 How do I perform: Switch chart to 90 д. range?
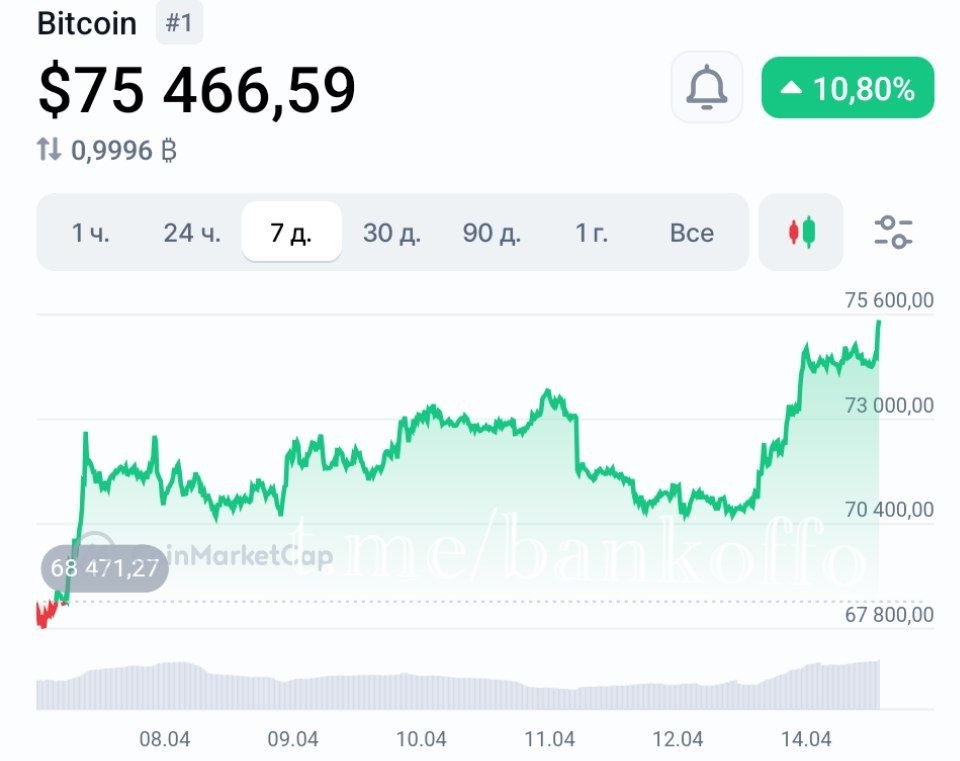[x=492, y=233]
